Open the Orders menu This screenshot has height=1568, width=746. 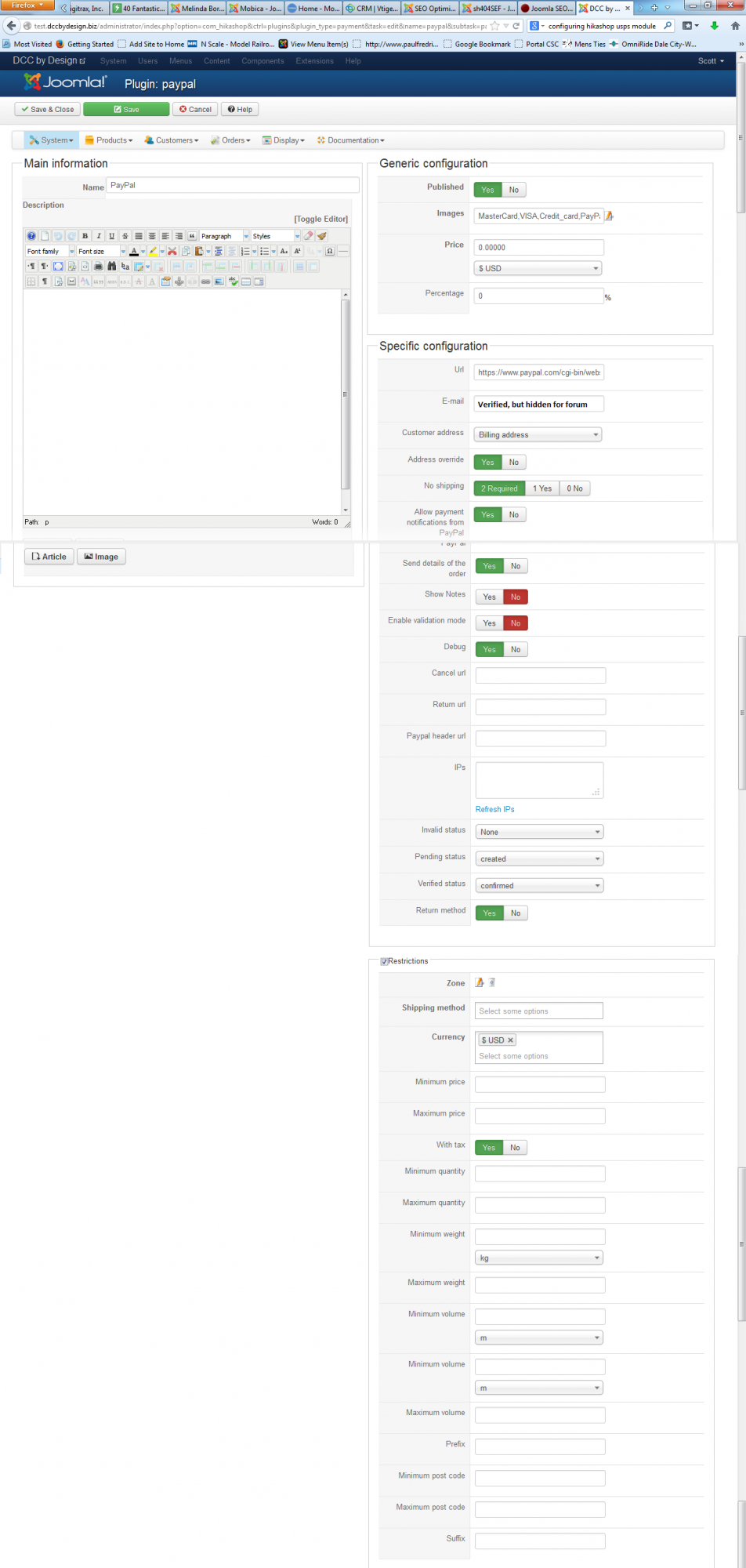[x=230, y=140]
